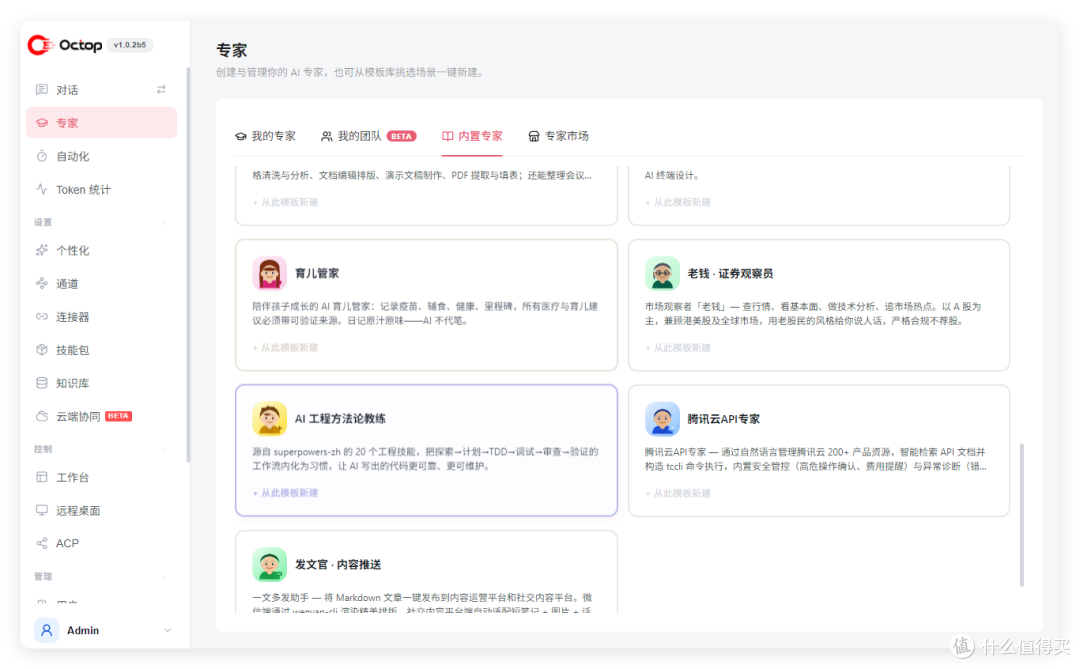
Task: Click the 自动化 clock icon
Action: tap(42, 156)
